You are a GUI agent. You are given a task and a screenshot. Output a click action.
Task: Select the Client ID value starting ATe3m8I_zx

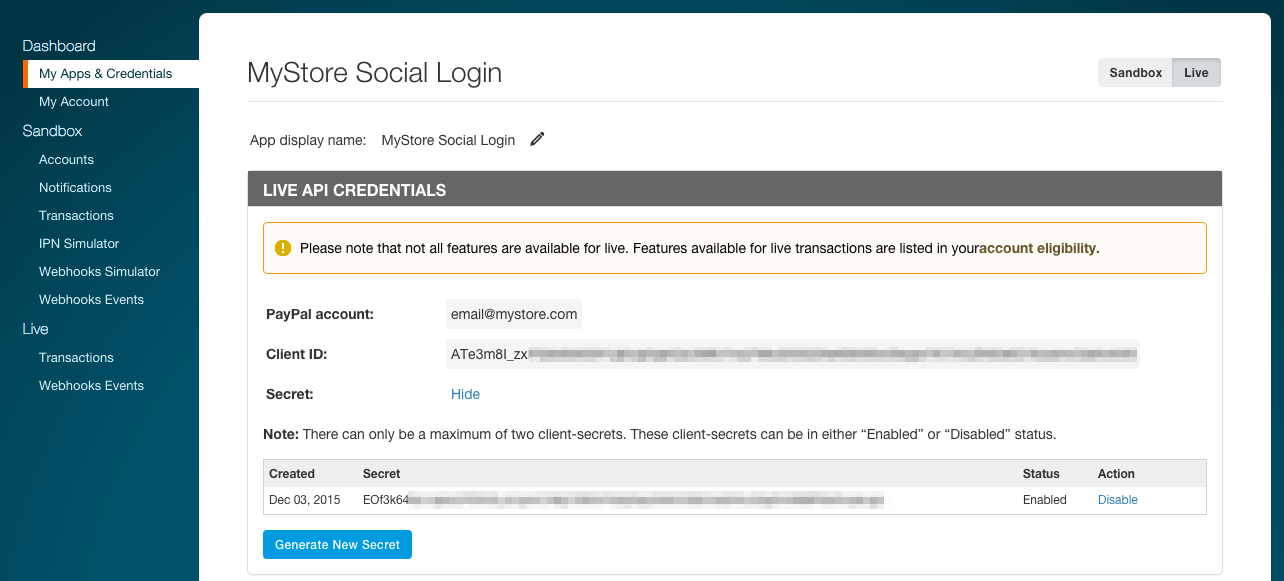tap(792, 354)
